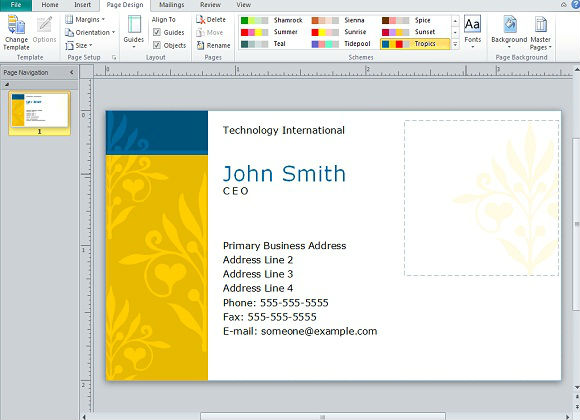Minimize the ribbon with the caret
This screenshot has height=420, width=580.
tap(564, 5)
